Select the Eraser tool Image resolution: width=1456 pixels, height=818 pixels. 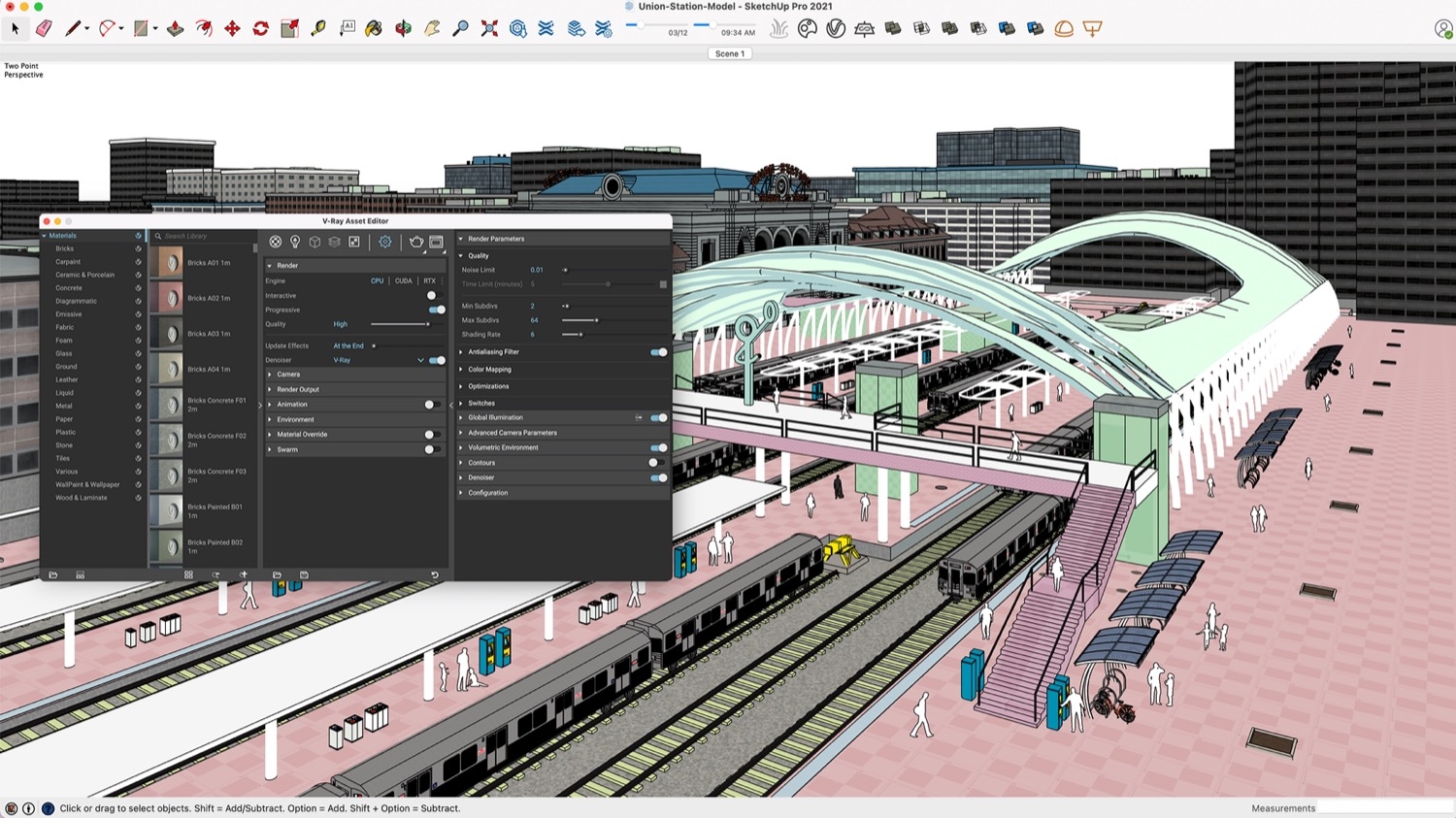tap(43, 29)
